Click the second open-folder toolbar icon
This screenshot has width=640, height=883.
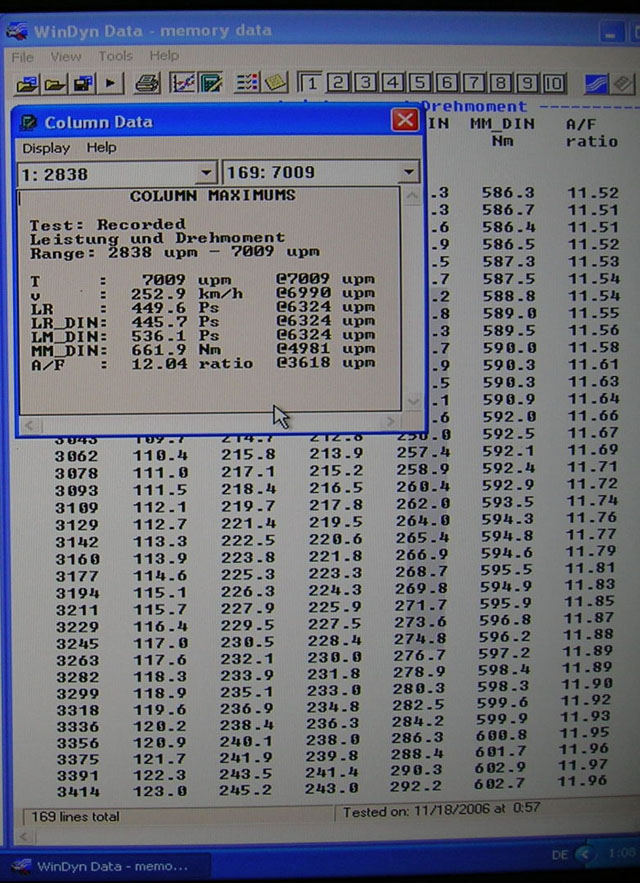pos(55,84)
